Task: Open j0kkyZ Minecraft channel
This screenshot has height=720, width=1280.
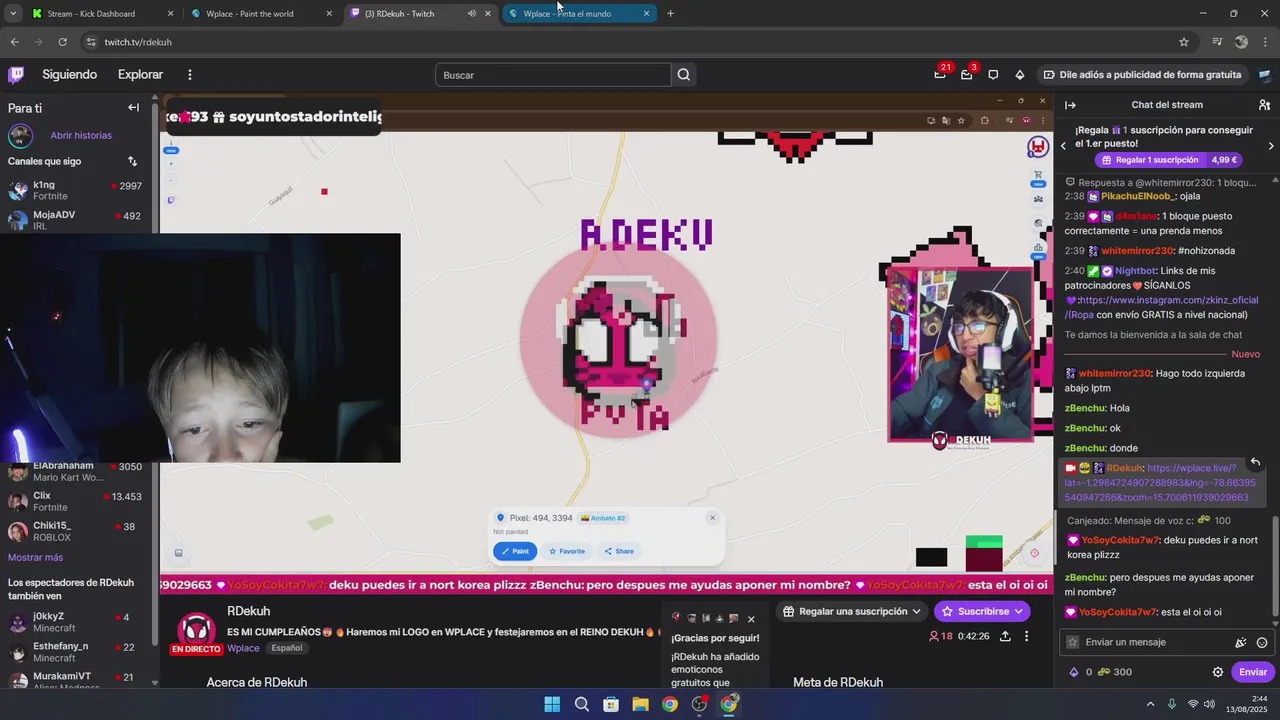Action: 76,622
